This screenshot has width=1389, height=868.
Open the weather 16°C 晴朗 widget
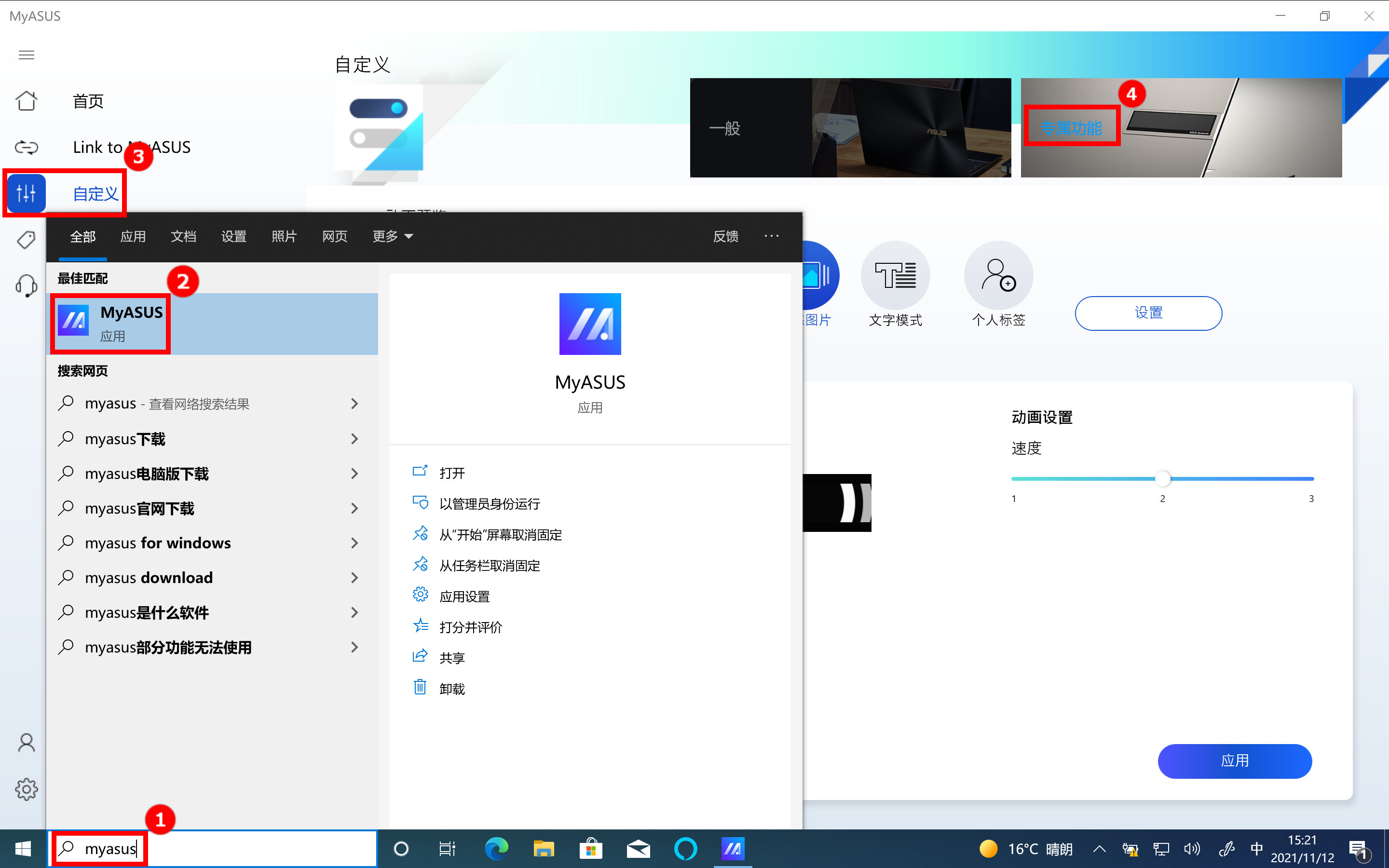[x=1026, y=849]
